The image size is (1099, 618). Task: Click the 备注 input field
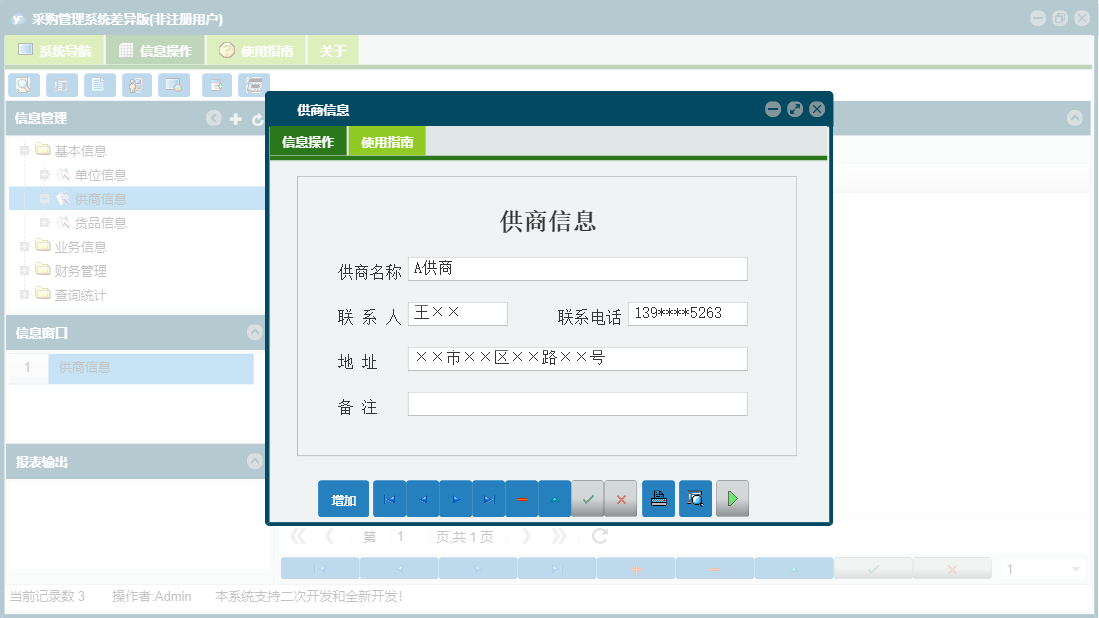(x=577, y=404)
